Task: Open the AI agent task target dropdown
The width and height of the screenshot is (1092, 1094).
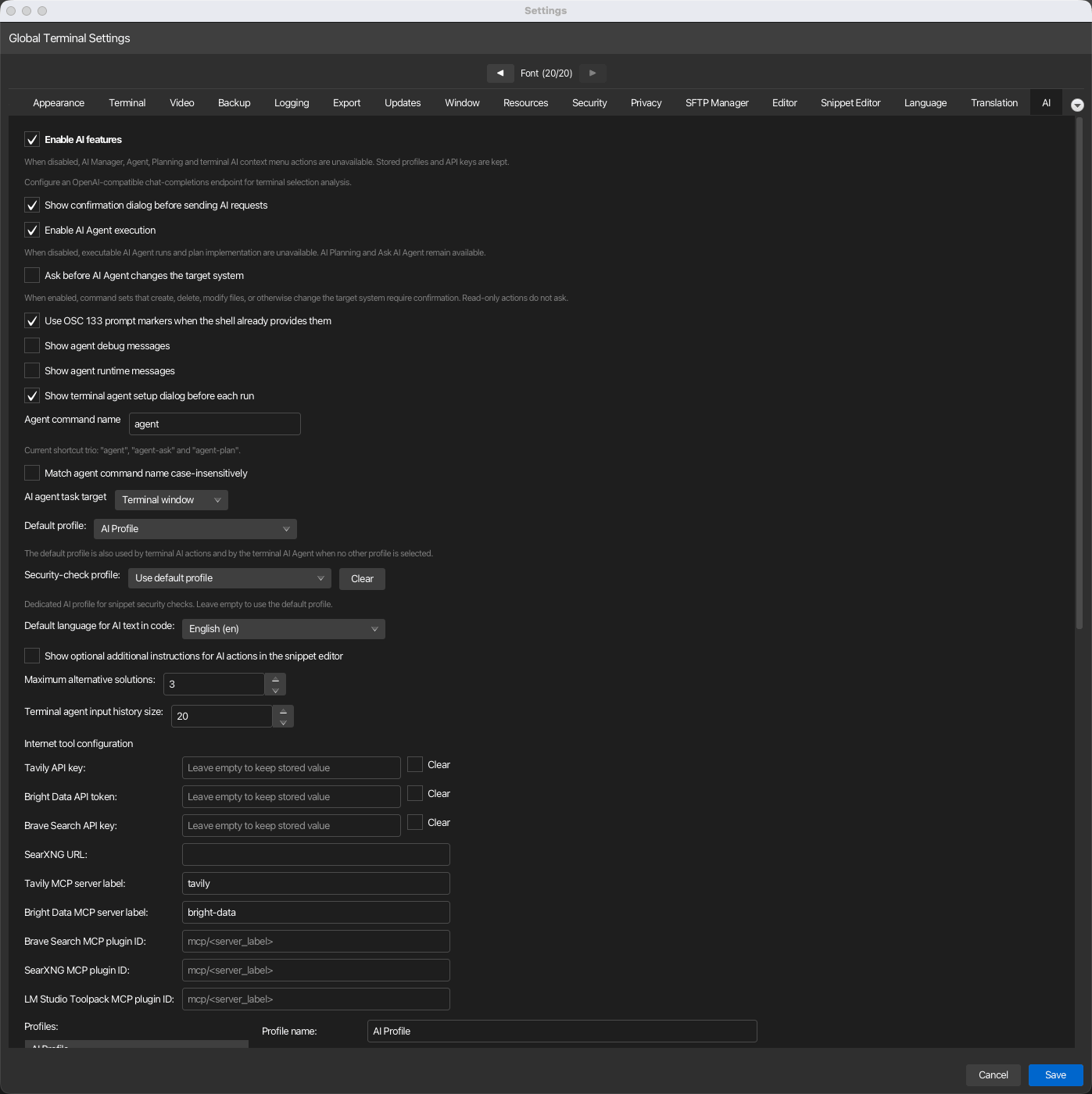Action: click(171, 500)
